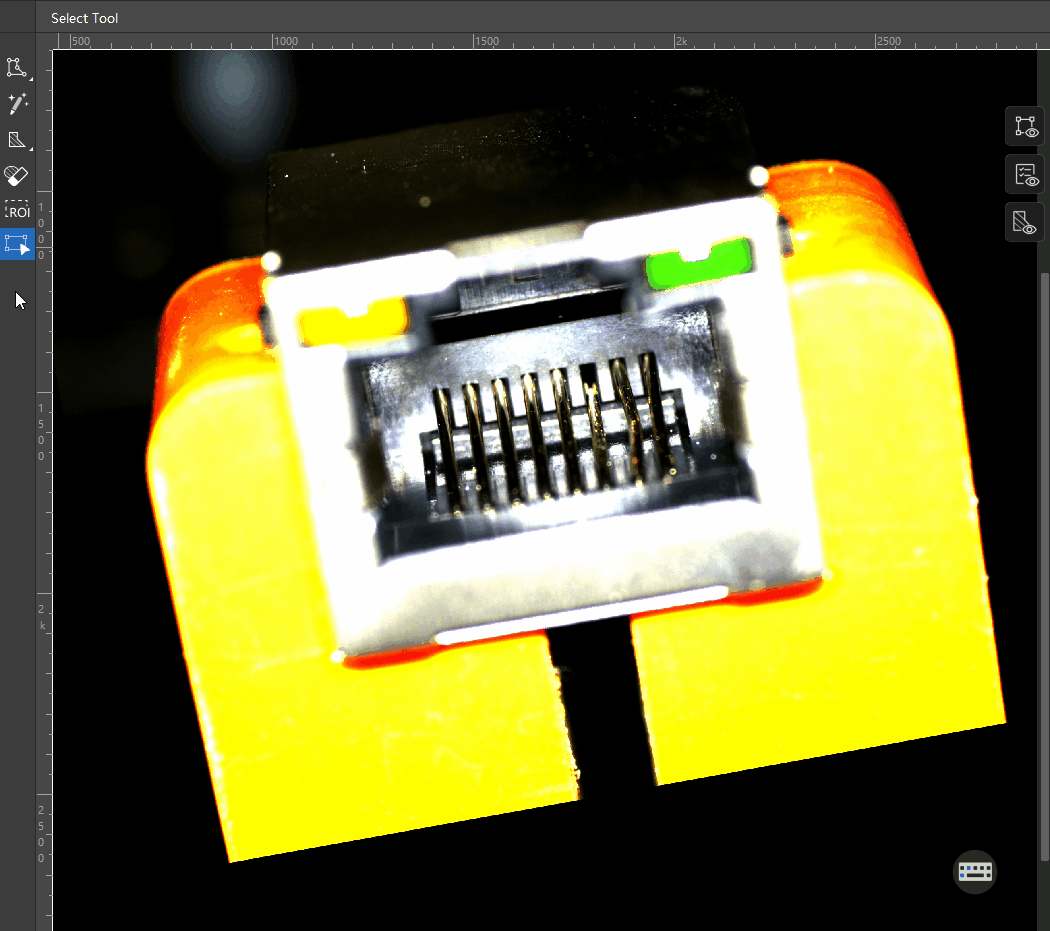Select the polygon labeling tool

pyautogui.click(x=17, y=68)
